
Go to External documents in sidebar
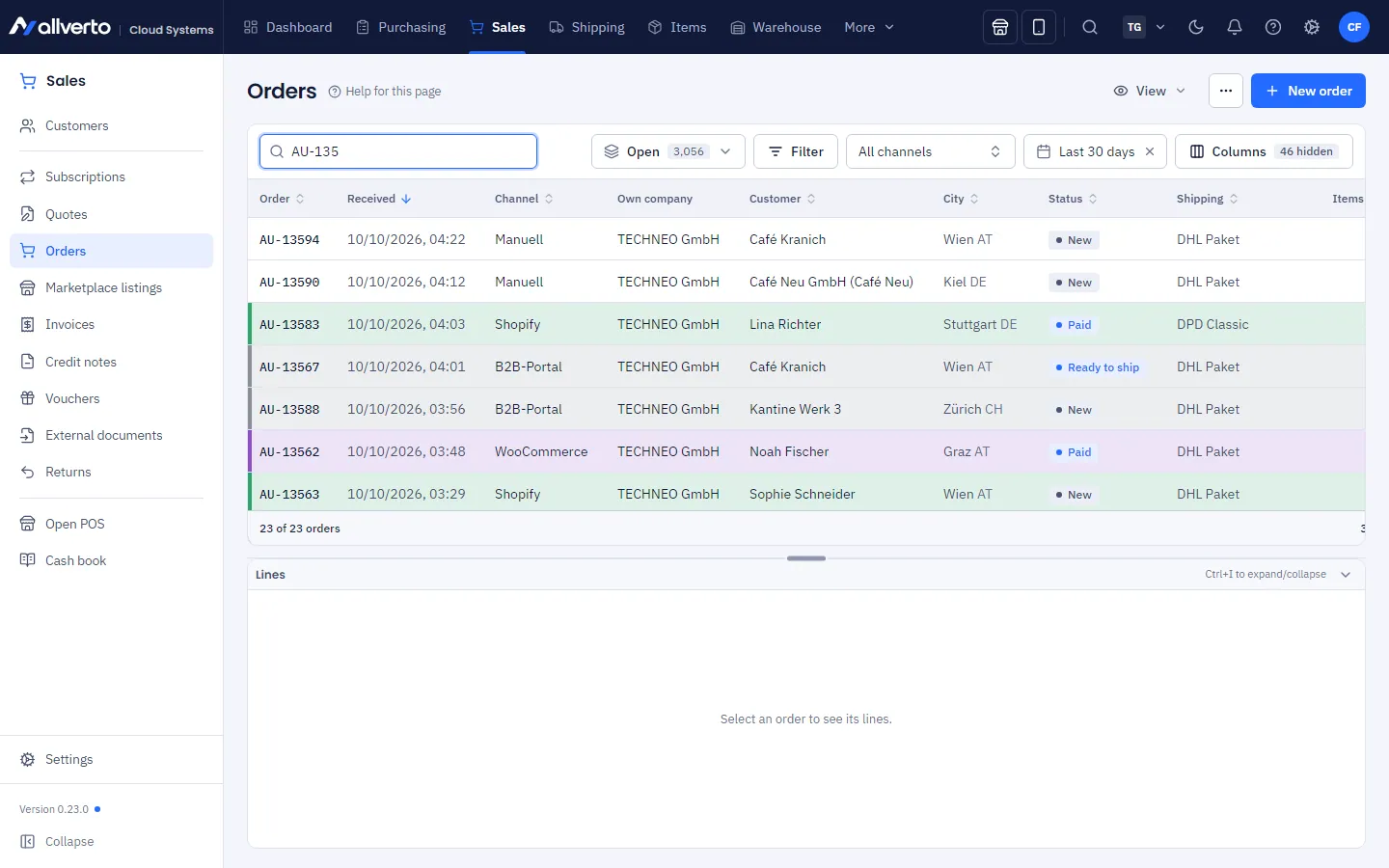tap(111, 435)
